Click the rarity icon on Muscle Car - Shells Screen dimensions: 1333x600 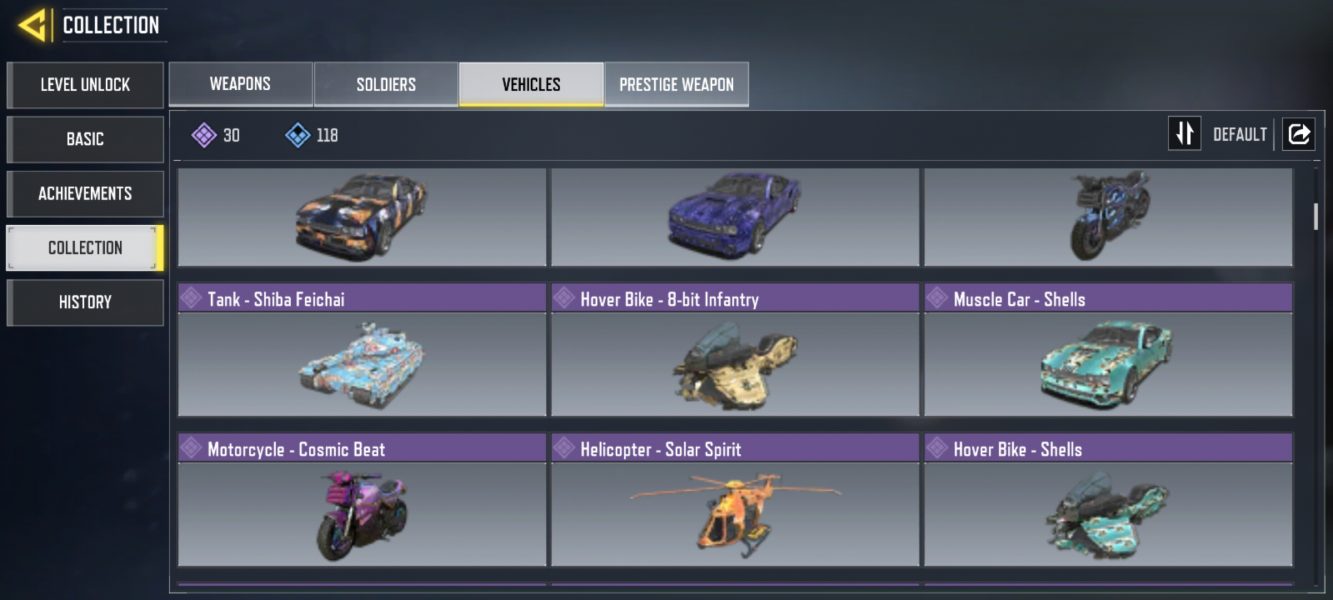[937, 298]
